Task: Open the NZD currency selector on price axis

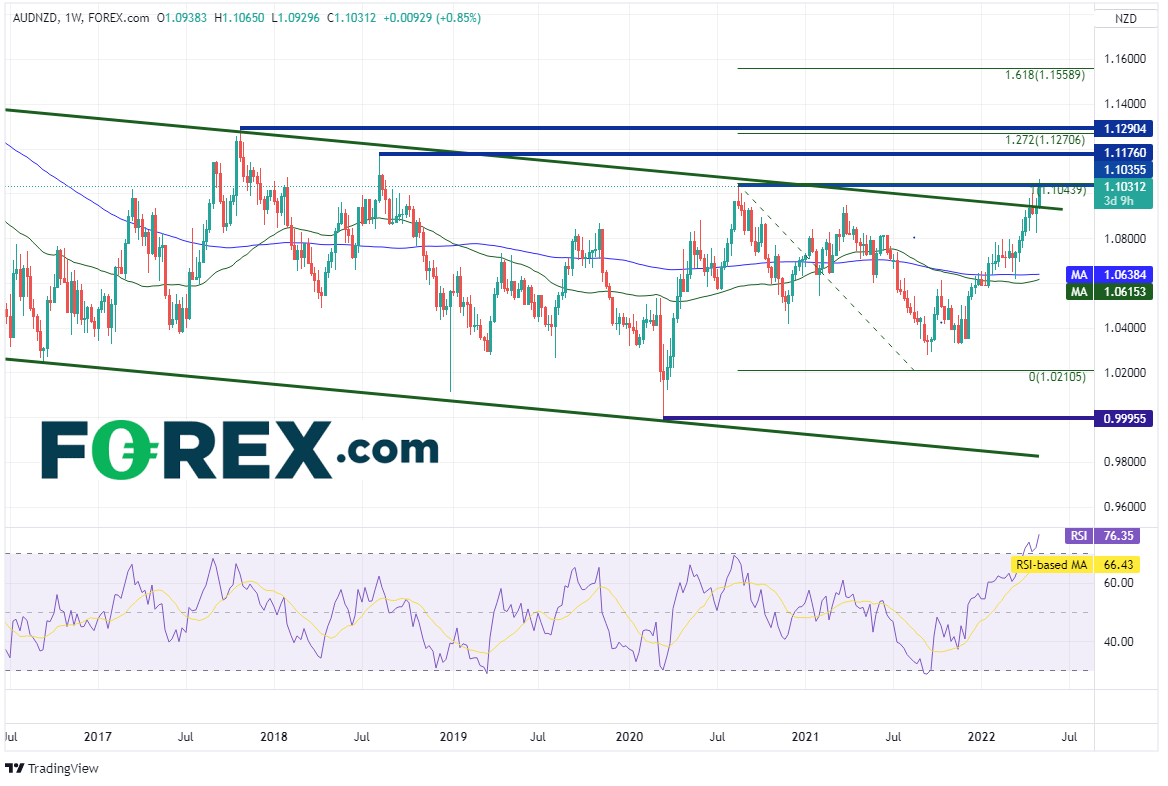Action: pos(1127,18)
